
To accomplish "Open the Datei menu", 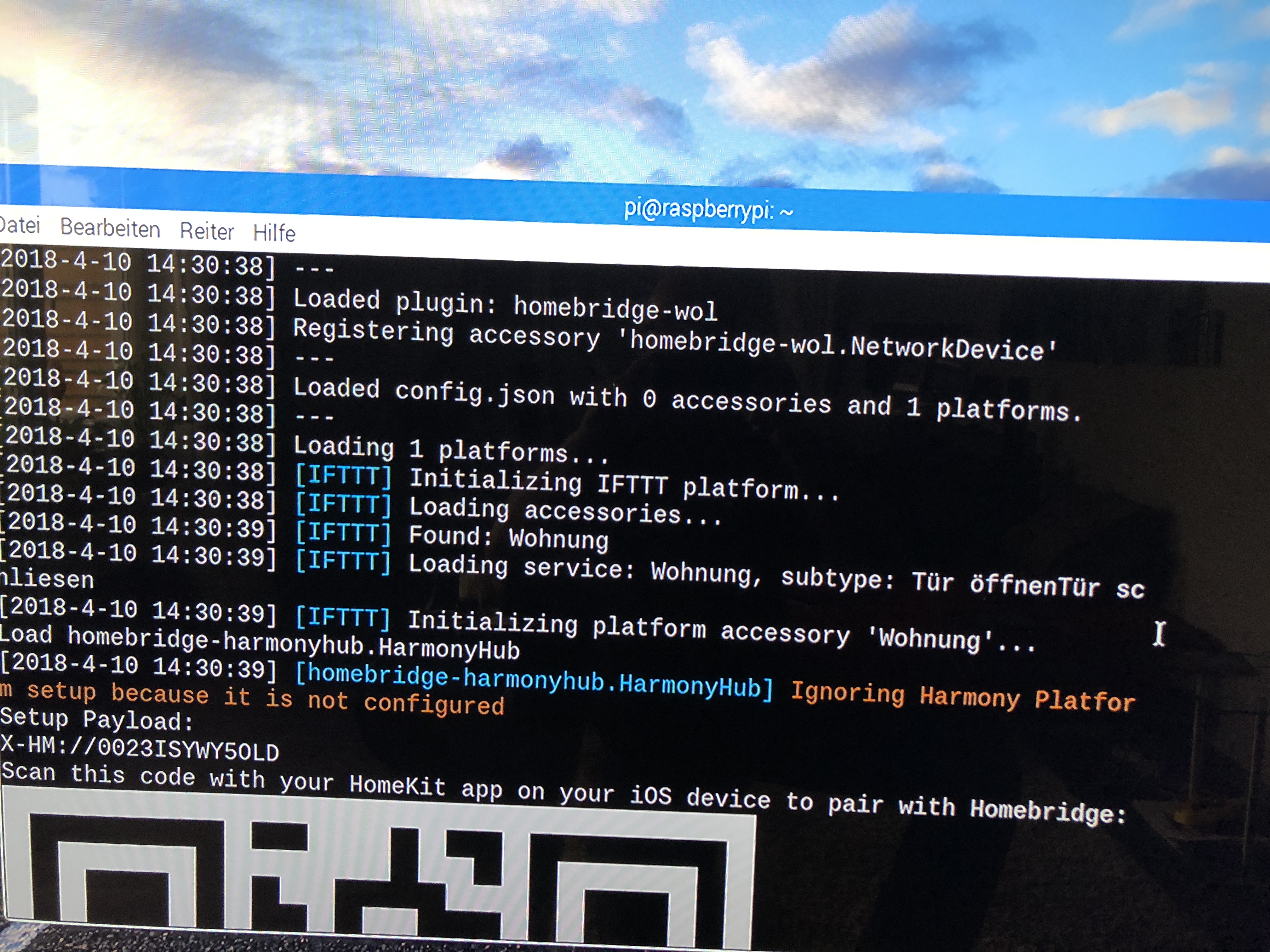I will point(20,225).
